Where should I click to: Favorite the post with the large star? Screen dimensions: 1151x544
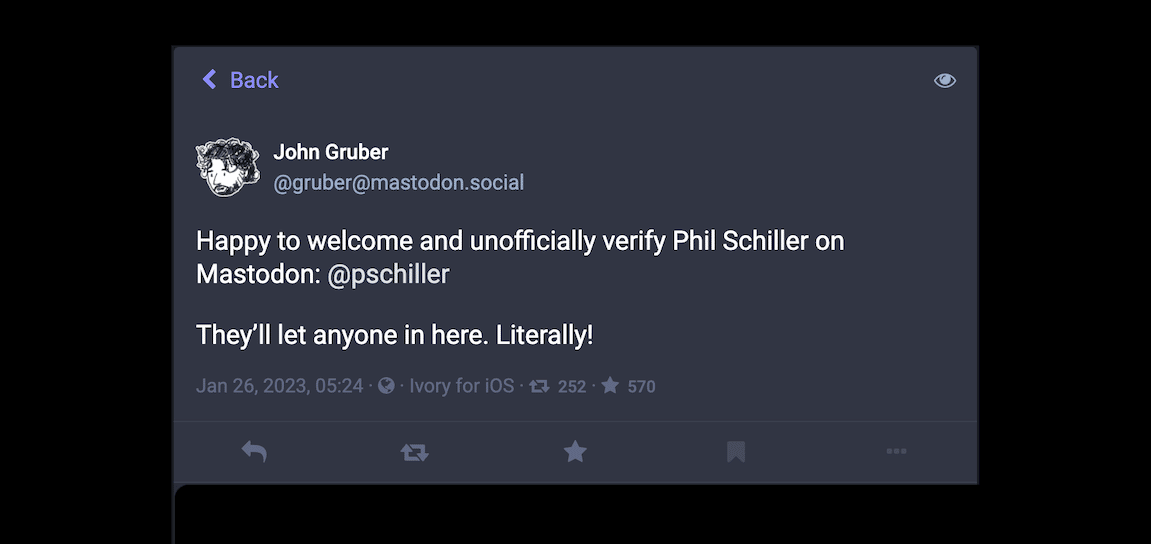click(575, 452)
